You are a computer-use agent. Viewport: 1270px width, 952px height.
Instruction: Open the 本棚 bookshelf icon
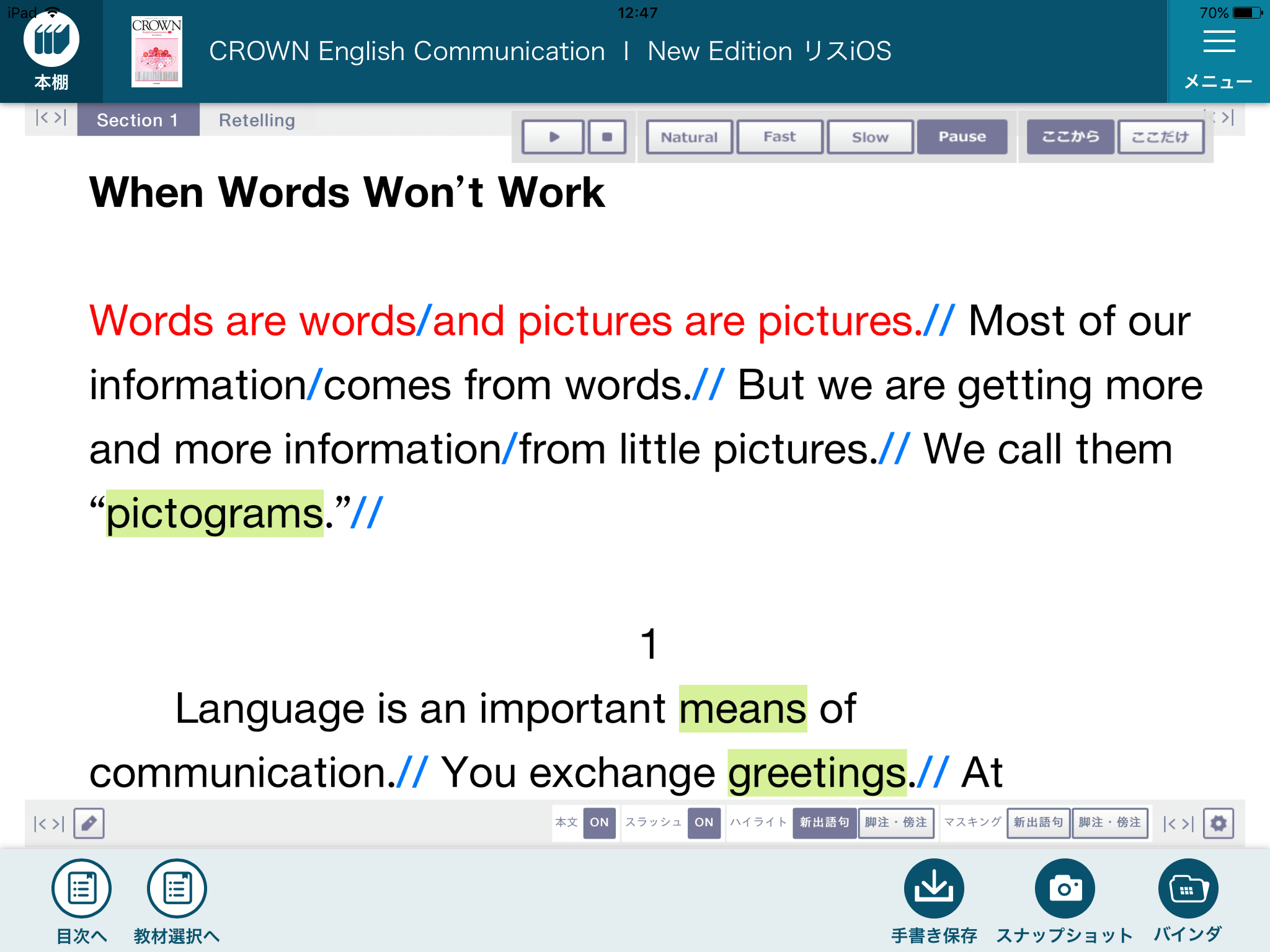51,51
